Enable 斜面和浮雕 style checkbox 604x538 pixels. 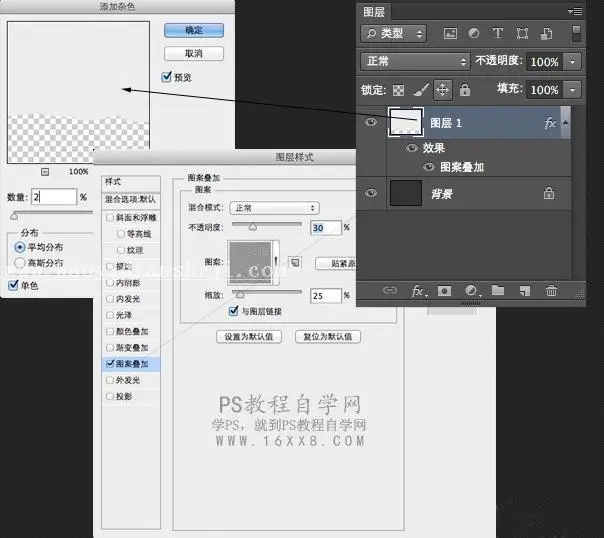110,218
